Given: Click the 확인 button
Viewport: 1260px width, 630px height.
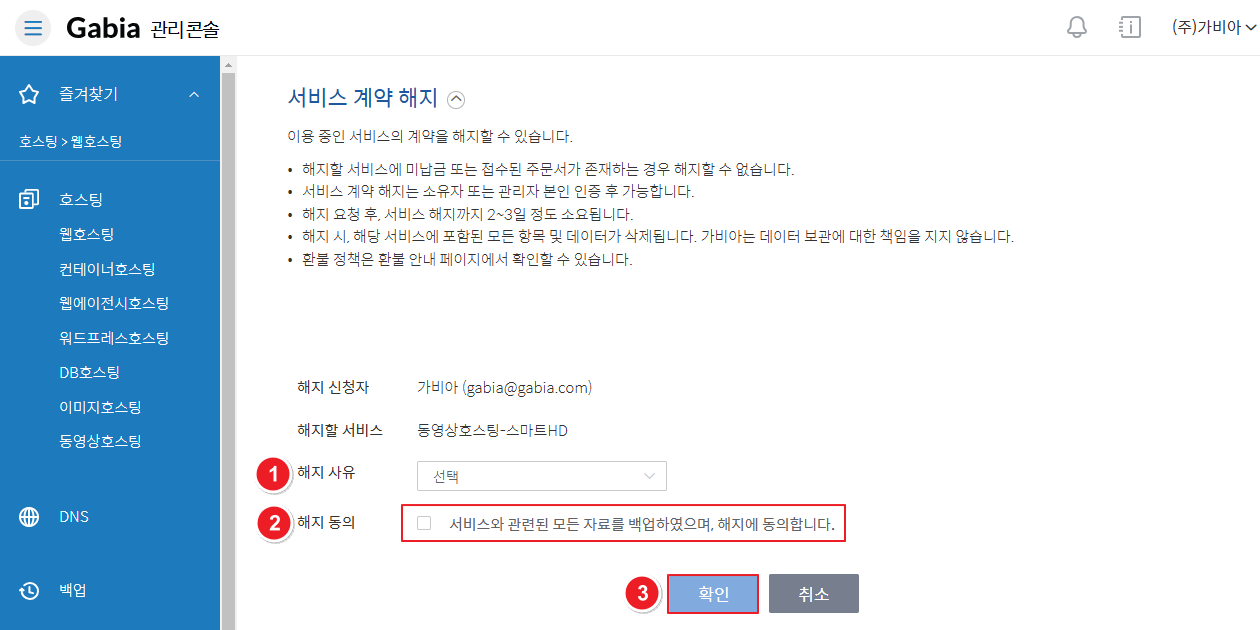Looking at the screenshot, I should point(713,593).
